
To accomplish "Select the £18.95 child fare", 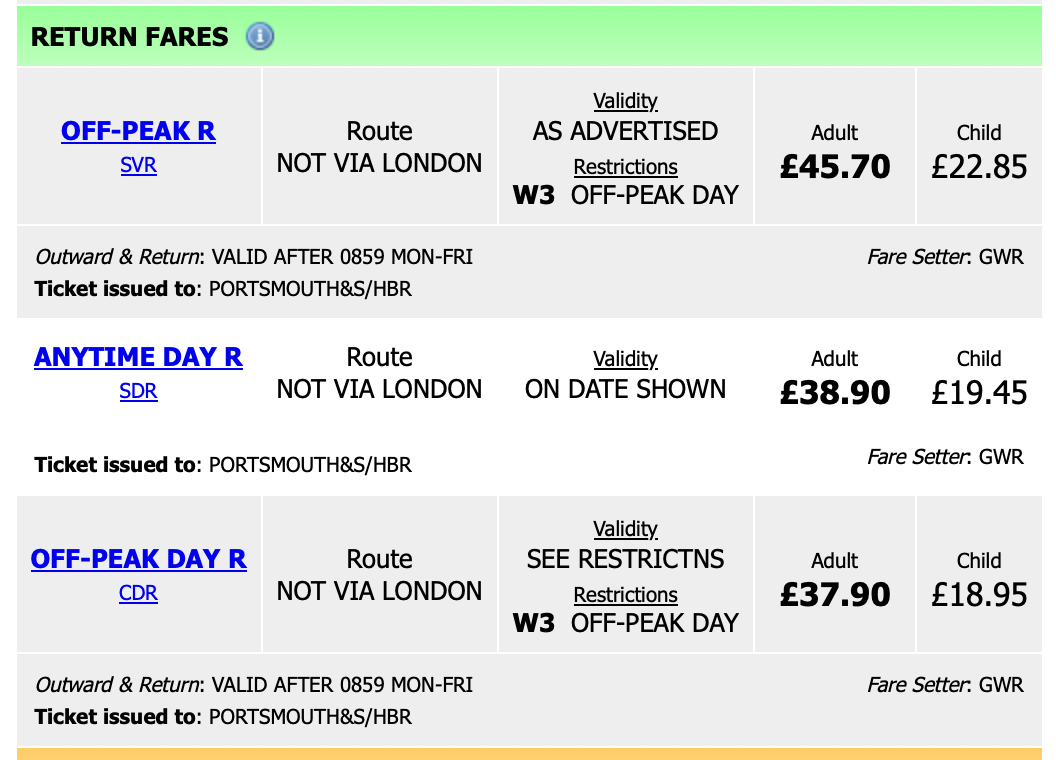I will click(978, 594).
